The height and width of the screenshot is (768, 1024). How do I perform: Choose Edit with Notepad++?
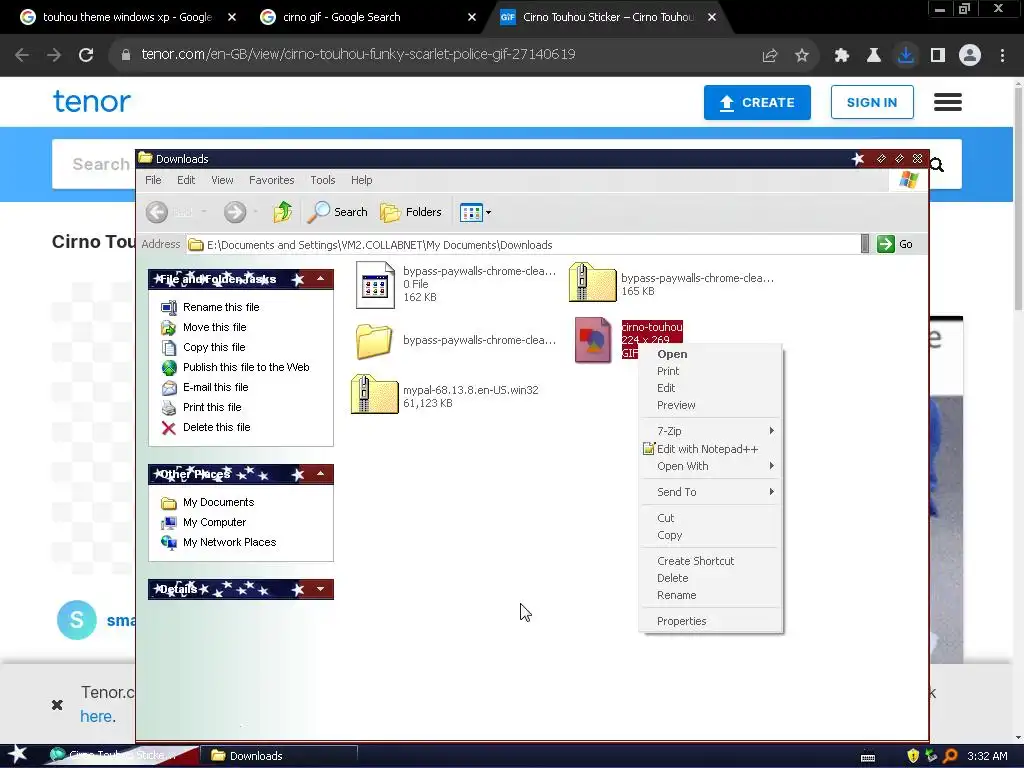tap(711, 449)
